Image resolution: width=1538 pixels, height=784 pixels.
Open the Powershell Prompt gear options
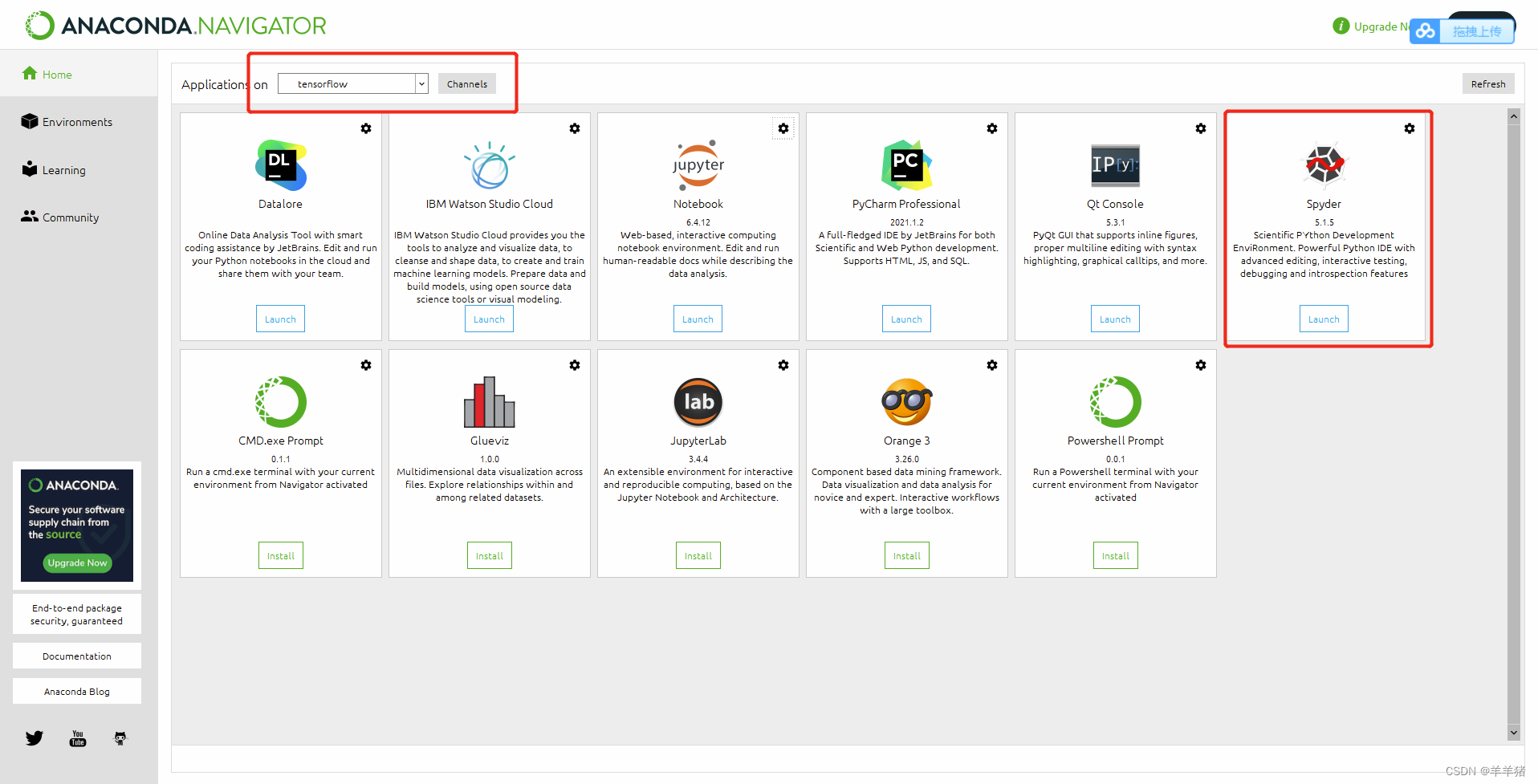[1201, 365]
